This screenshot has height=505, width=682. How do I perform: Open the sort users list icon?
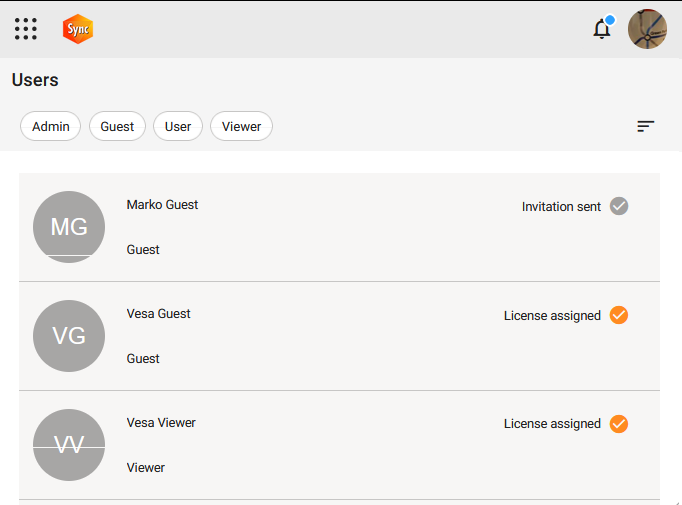pos(646,126)
